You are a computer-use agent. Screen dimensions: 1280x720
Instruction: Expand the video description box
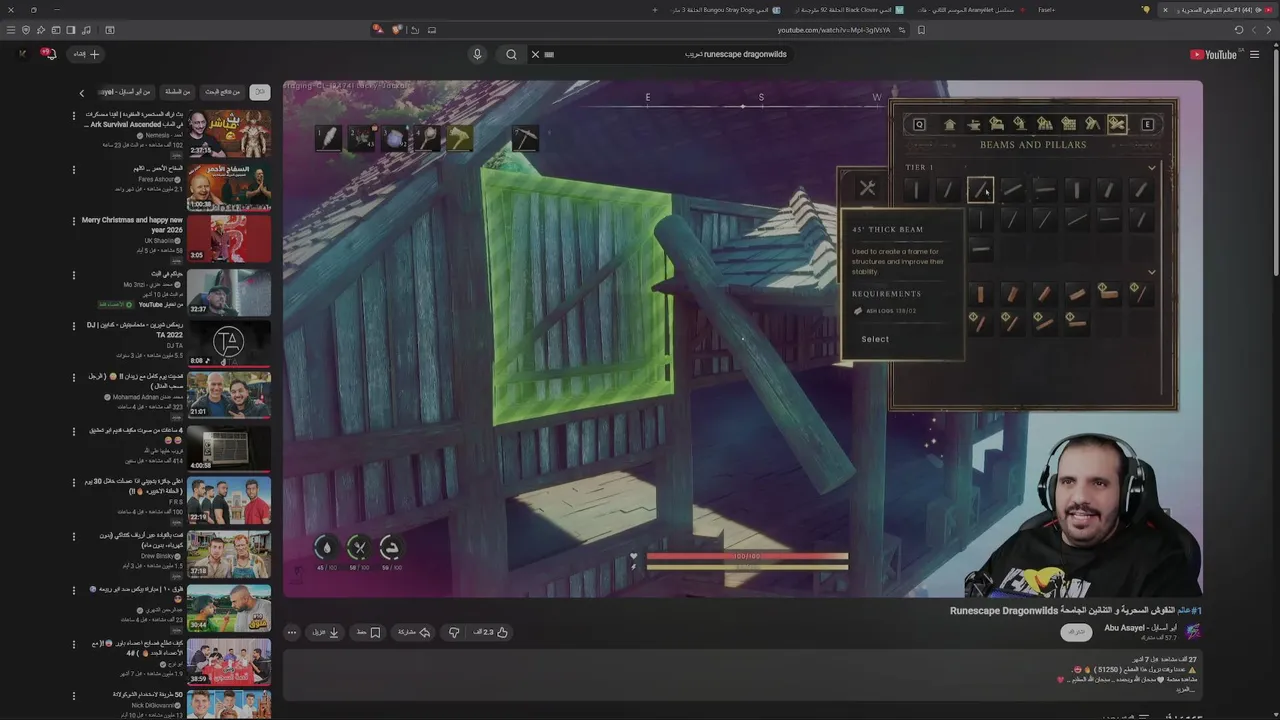point(742,675)
